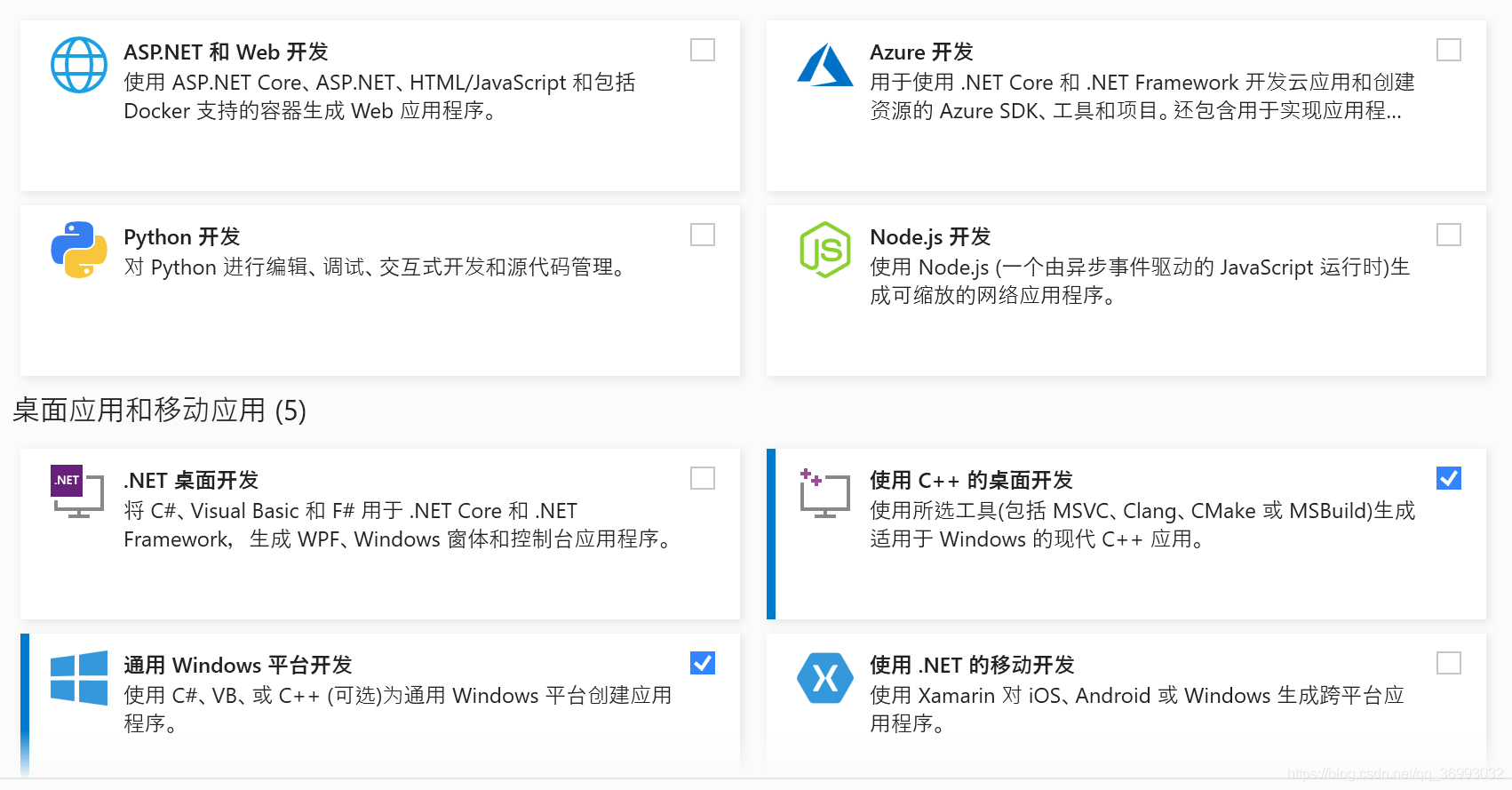The image size is (1512, 790).
Task: Tick the .NET 桌面开发 checkbox
Action: pos(703,478)
